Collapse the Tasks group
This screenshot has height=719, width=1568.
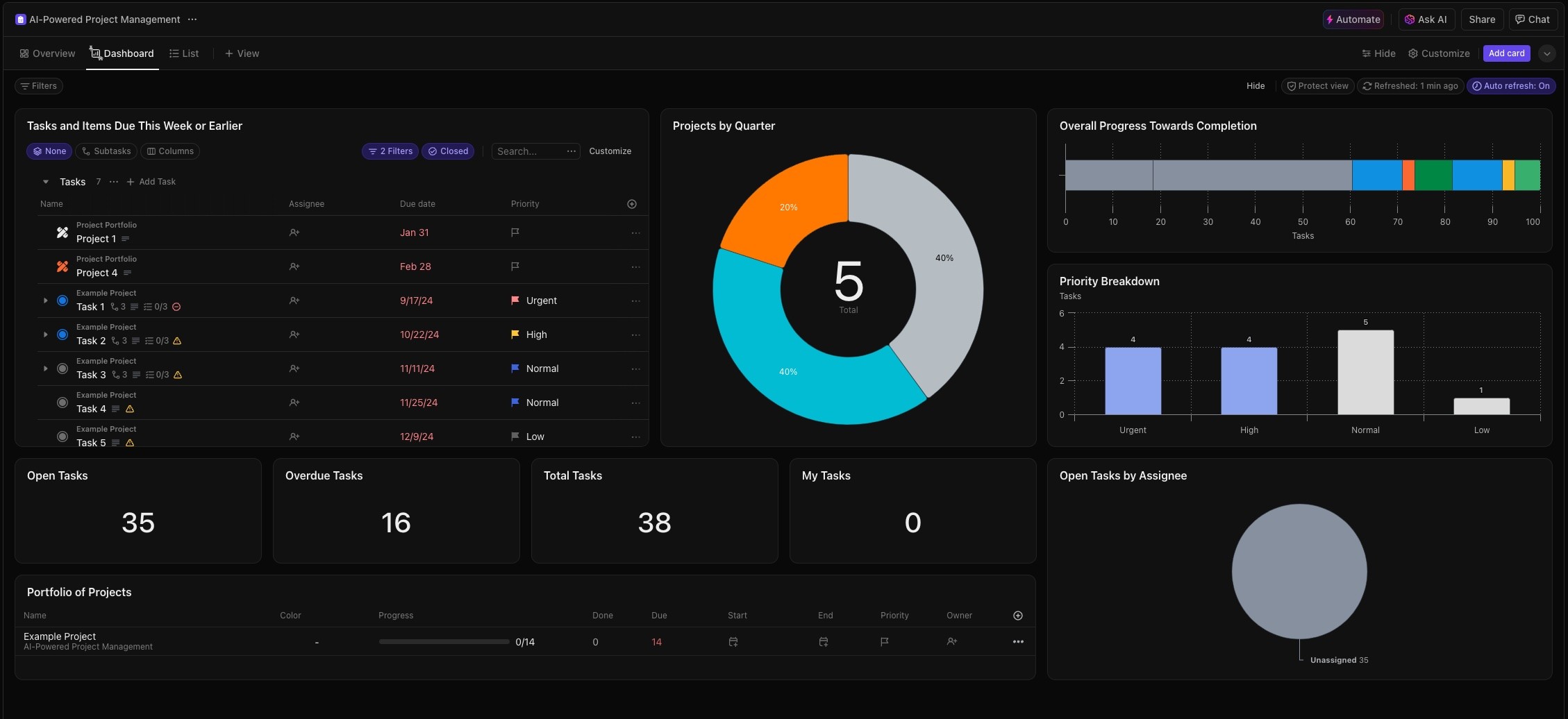46,181
